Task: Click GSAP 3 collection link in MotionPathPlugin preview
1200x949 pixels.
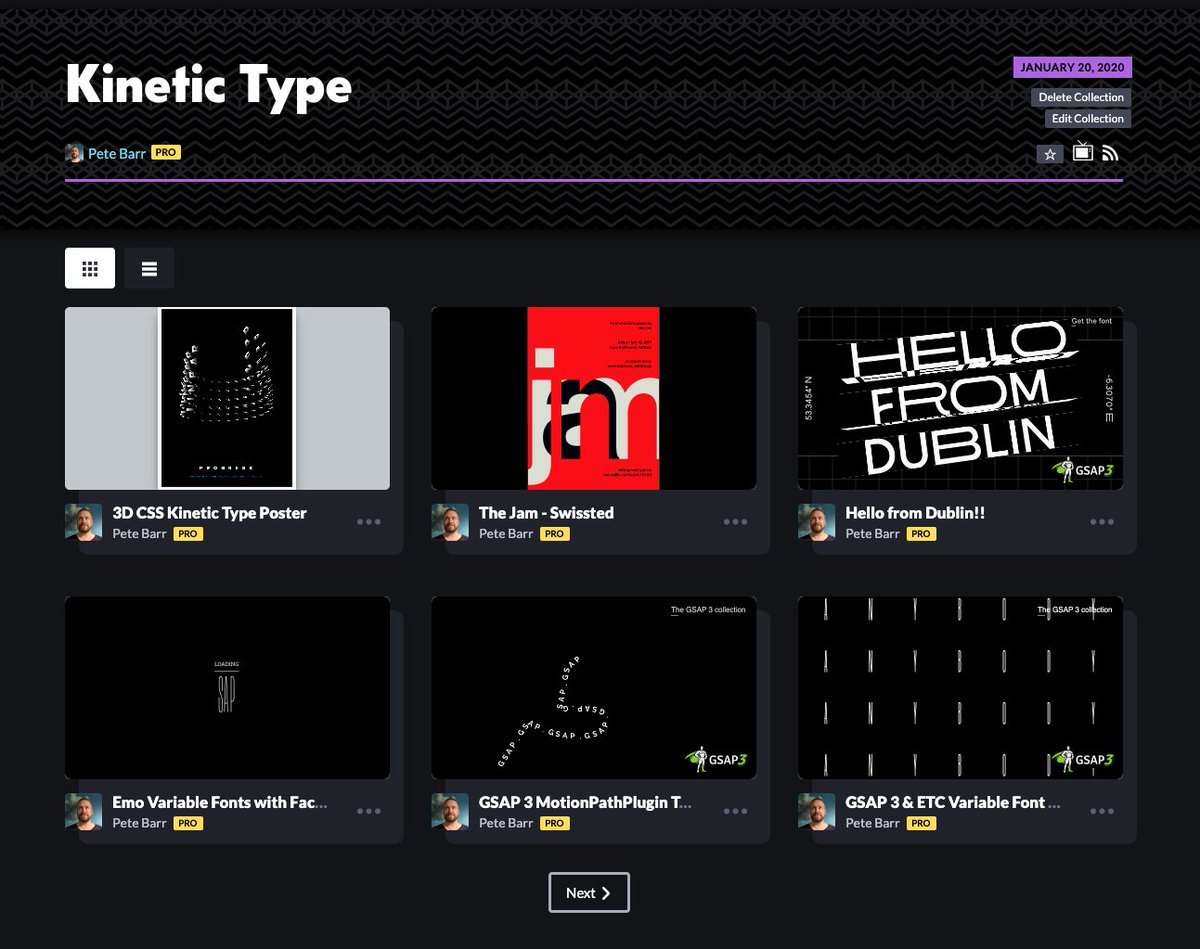Action: pyautogui.click(x=708, y=609)
